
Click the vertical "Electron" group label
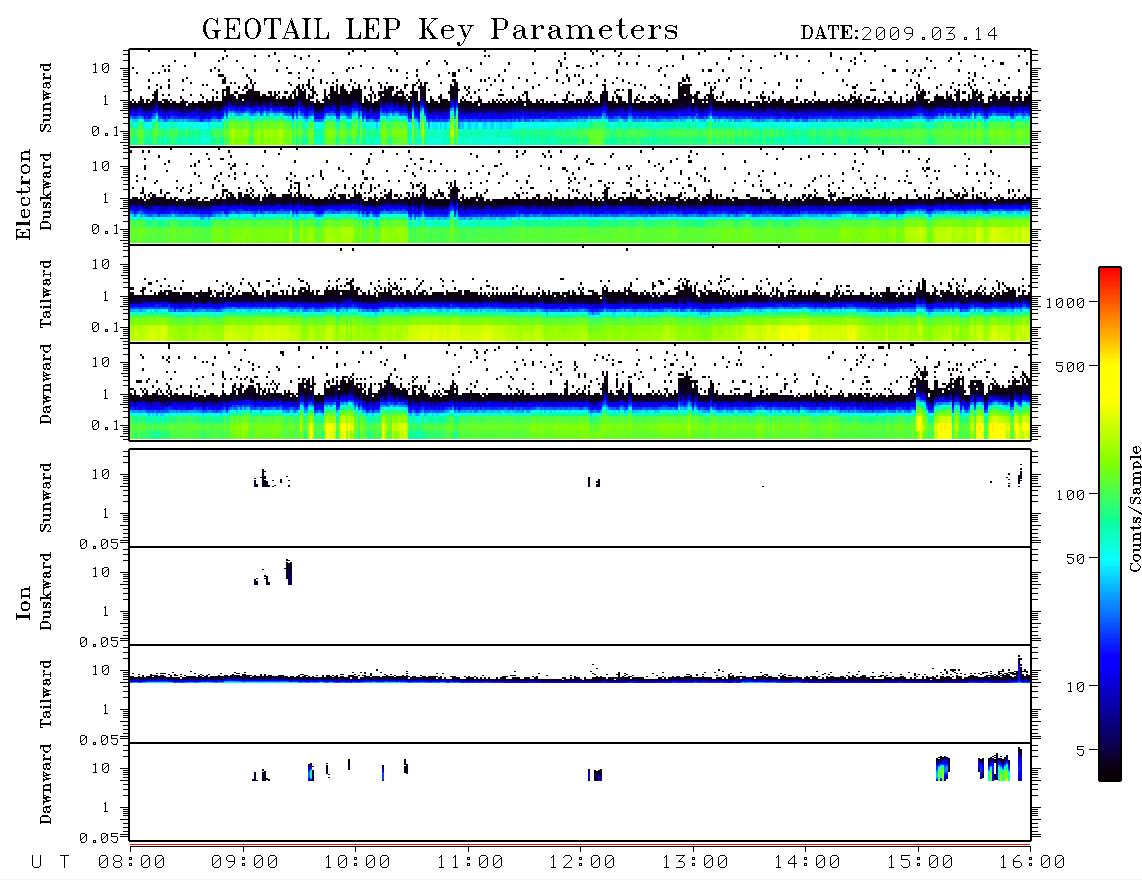[x=24, y=194]
